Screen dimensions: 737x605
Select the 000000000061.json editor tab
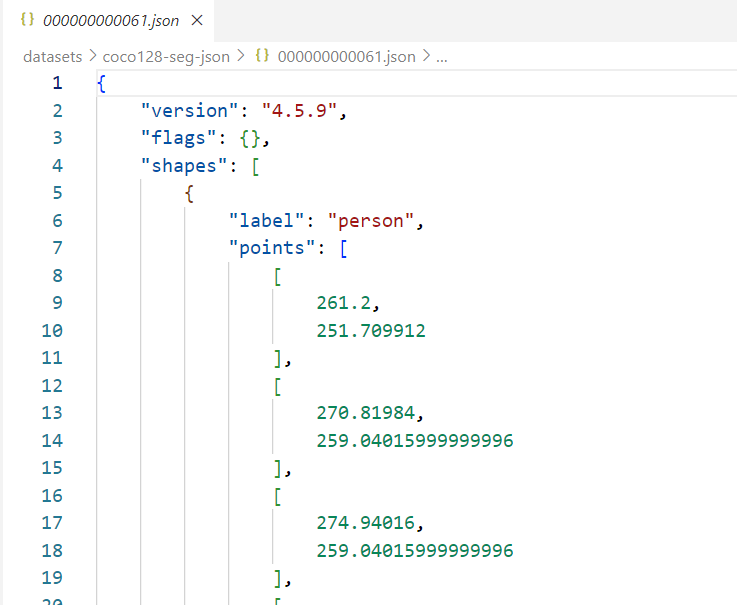(x=109, y=21)
